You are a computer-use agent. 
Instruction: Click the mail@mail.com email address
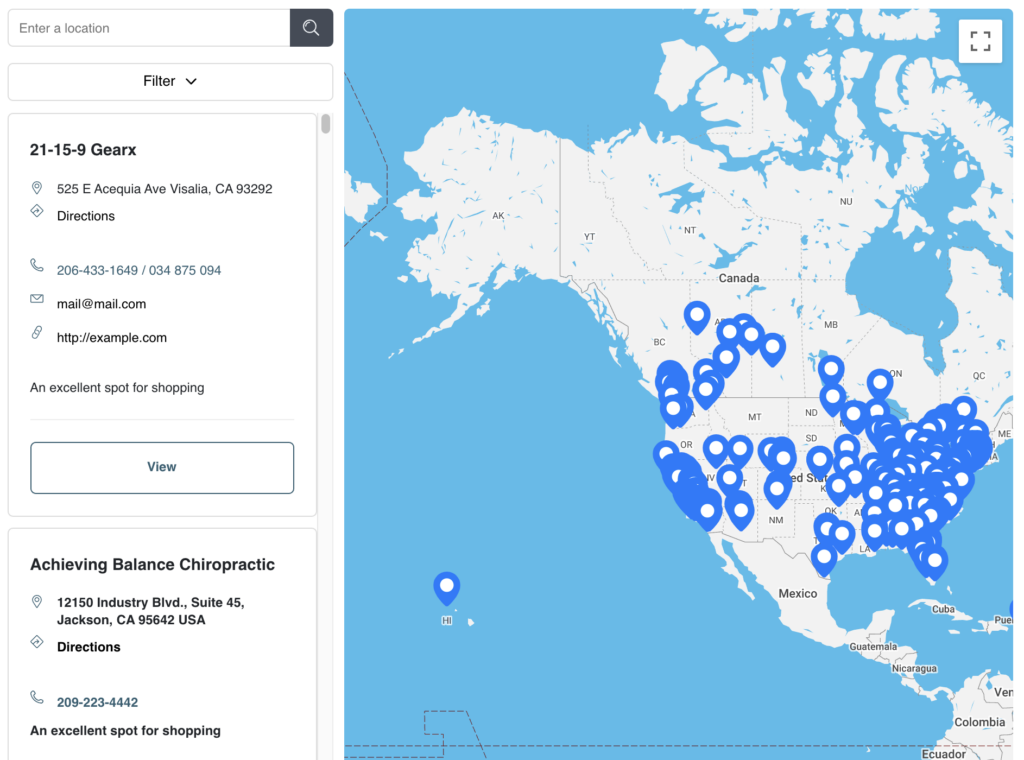tap(101, 303)
